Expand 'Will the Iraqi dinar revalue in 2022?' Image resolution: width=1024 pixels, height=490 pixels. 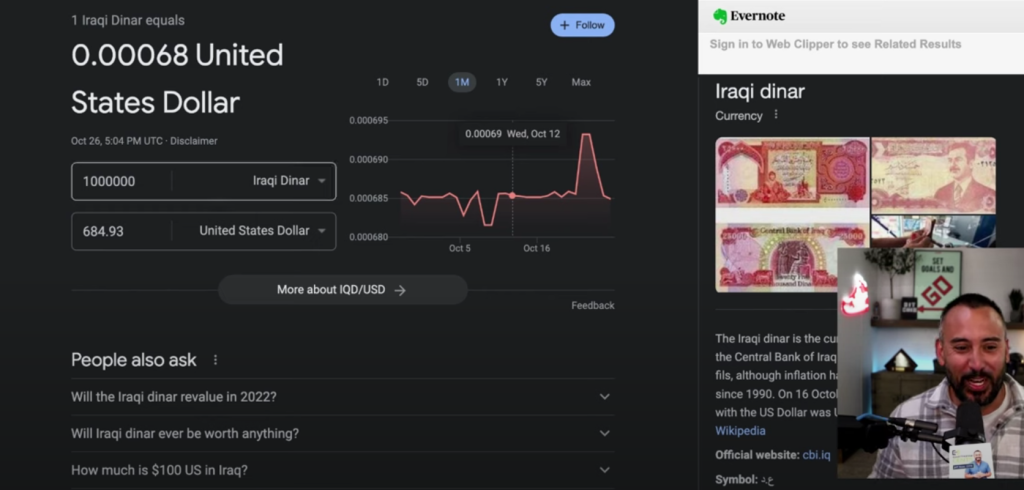[x=343, y=397]
